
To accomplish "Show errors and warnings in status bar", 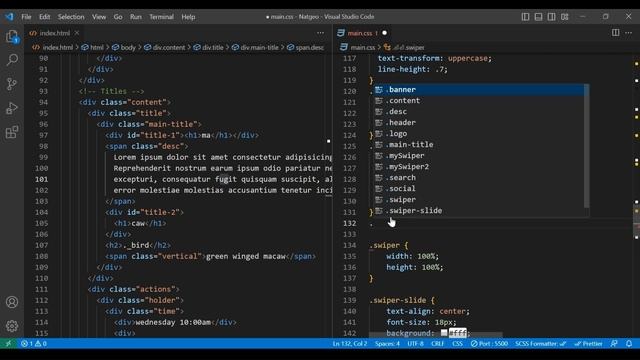I will point(34,344).
